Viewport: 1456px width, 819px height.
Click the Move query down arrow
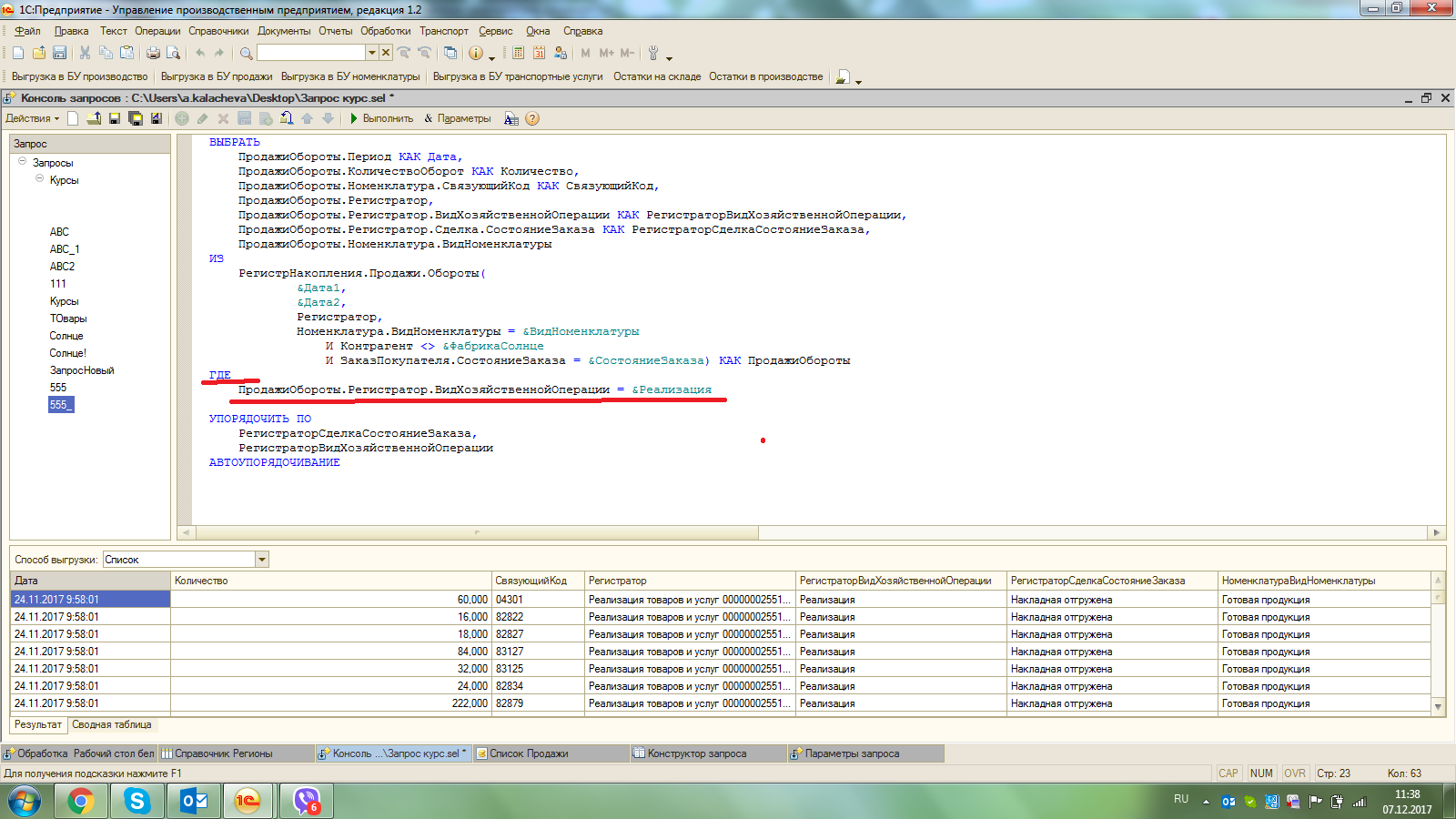pyautogui.click(x=328, y=118)
